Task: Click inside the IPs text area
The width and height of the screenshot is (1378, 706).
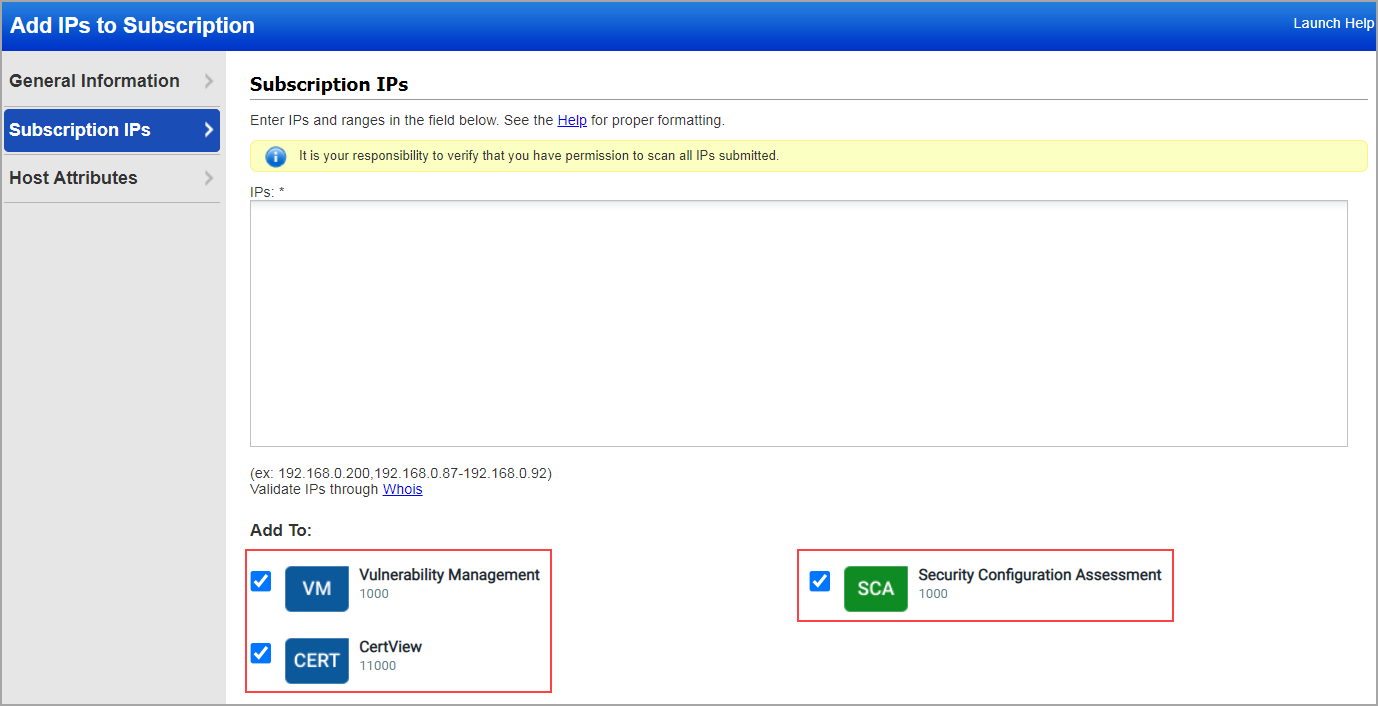Action: (798, 323)
